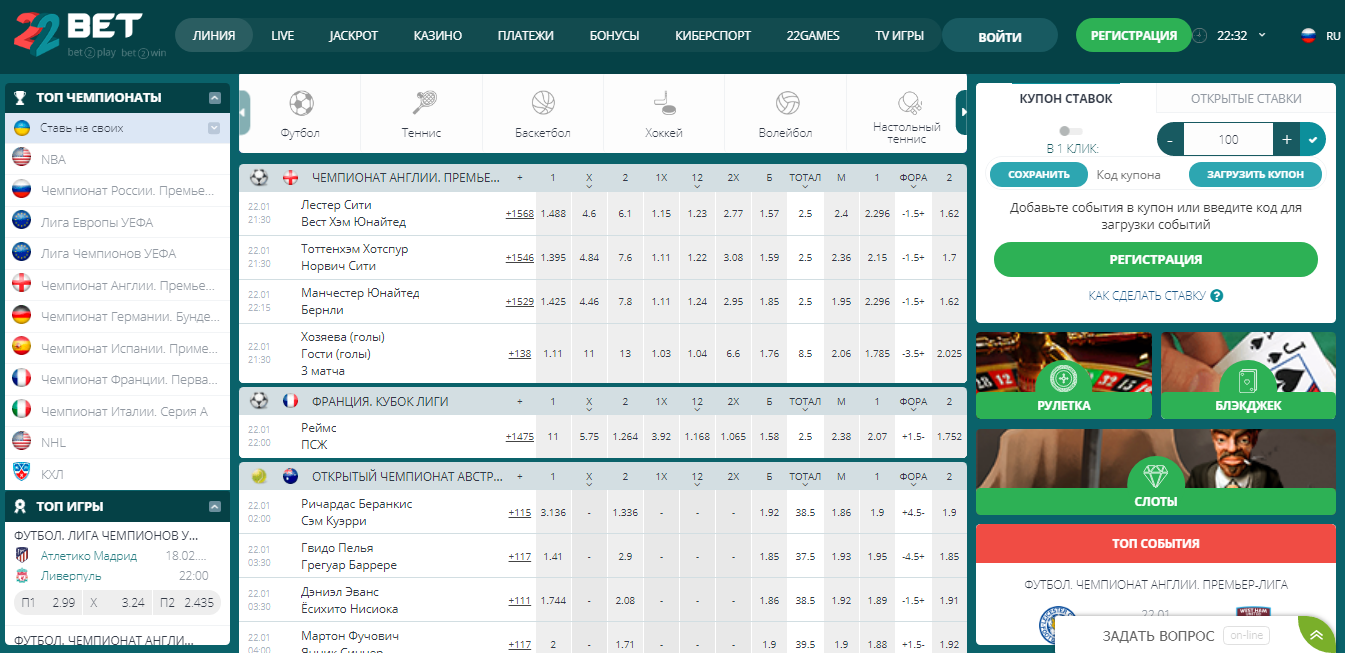The width and height of the screenshot is (1345, 653).
Task: Select the Basketball sport icon
Action: [543, 103]
